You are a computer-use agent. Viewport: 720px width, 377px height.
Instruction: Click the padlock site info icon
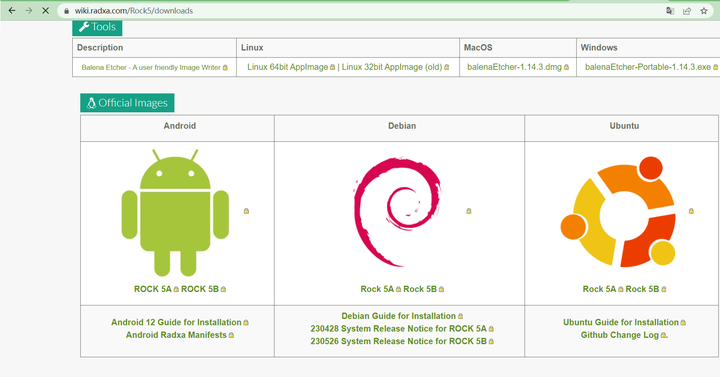tap(67, 11)
